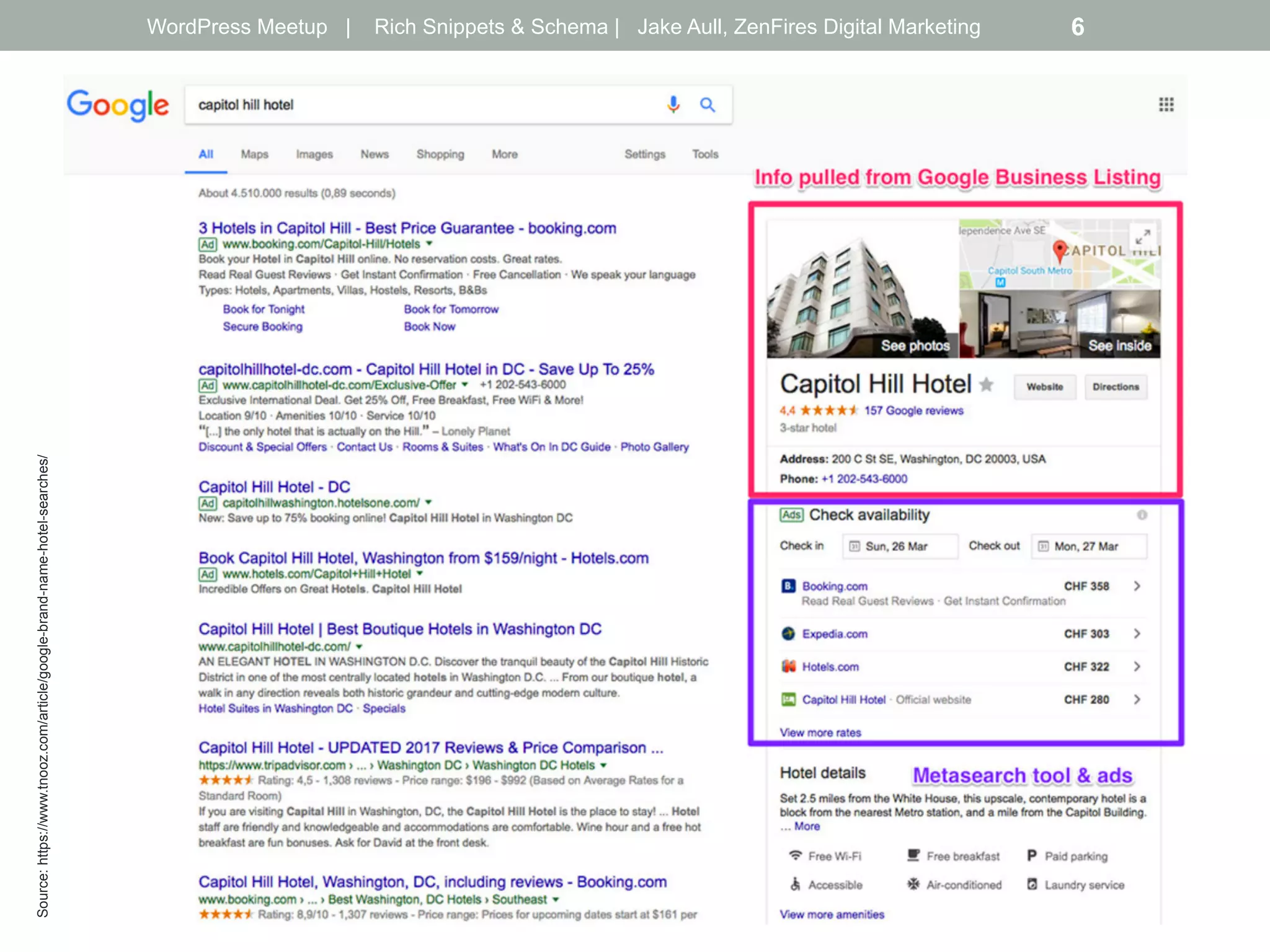This screenshot has height=952, width=1270.
Task: Click the info icon beside Check availability
Action: point(1142,515)
